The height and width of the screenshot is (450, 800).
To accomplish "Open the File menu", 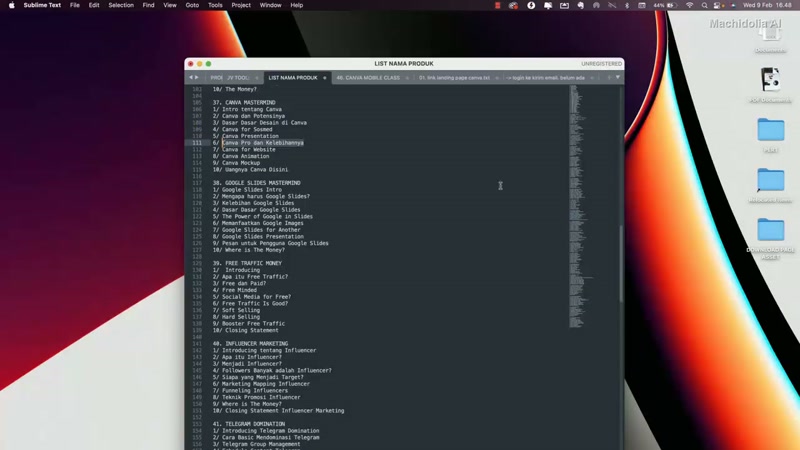I will (x=74, y=5).
